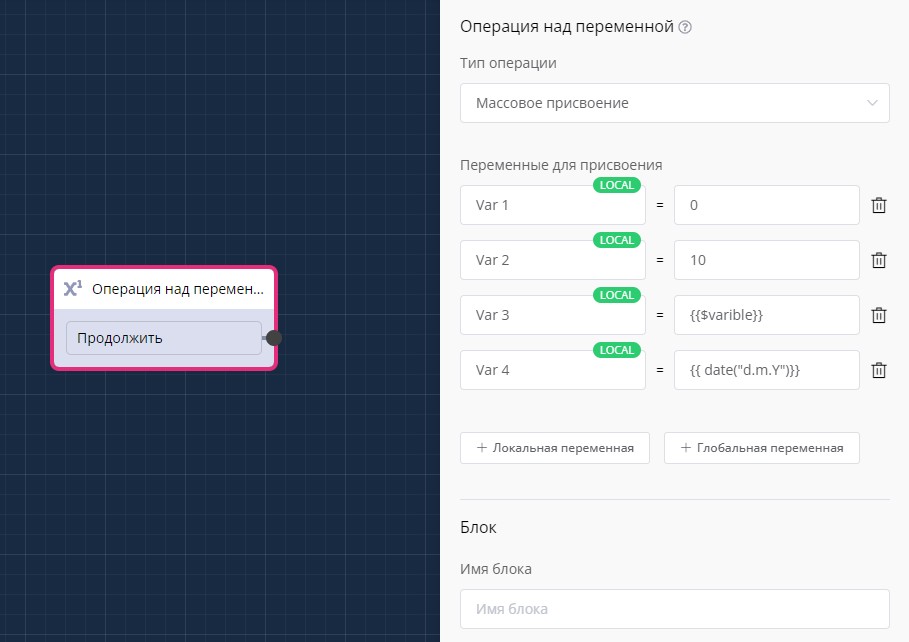Click the X¹ variable icon on node
The image size is (909, 642).
coord(72,289)
